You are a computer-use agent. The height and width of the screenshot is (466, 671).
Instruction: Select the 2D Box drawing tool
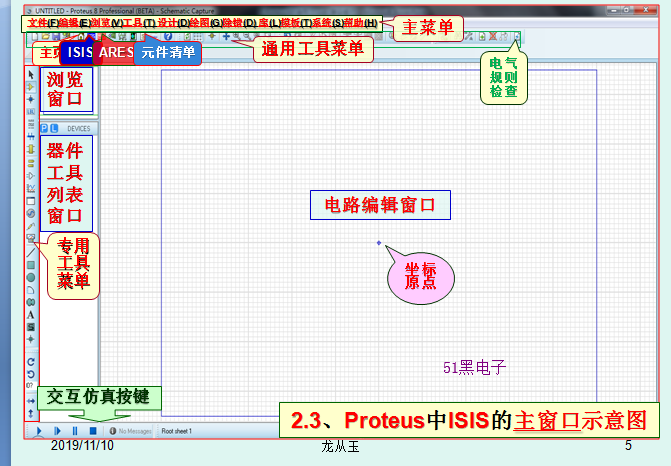[x=31, y=265]
